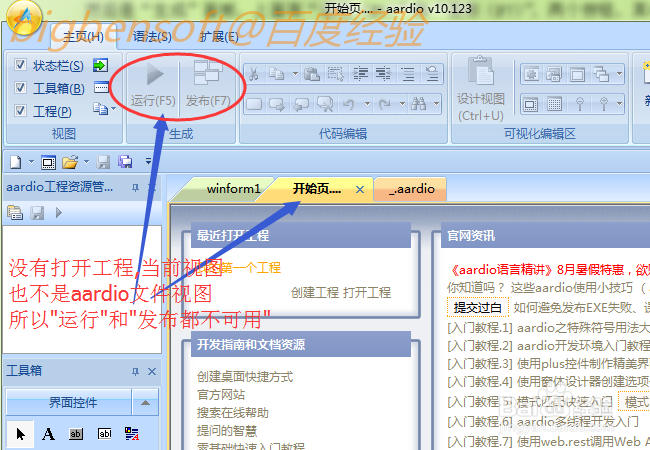This screenshot has width=650, height=450.
Task: Switch to the 扩展(E) ribbon tab
Action: 219,36
